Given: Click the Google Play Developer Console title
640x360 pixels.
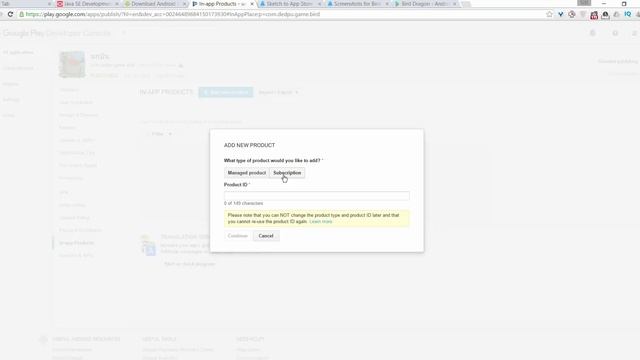Looking at the screenshot, I should point(57,33).
